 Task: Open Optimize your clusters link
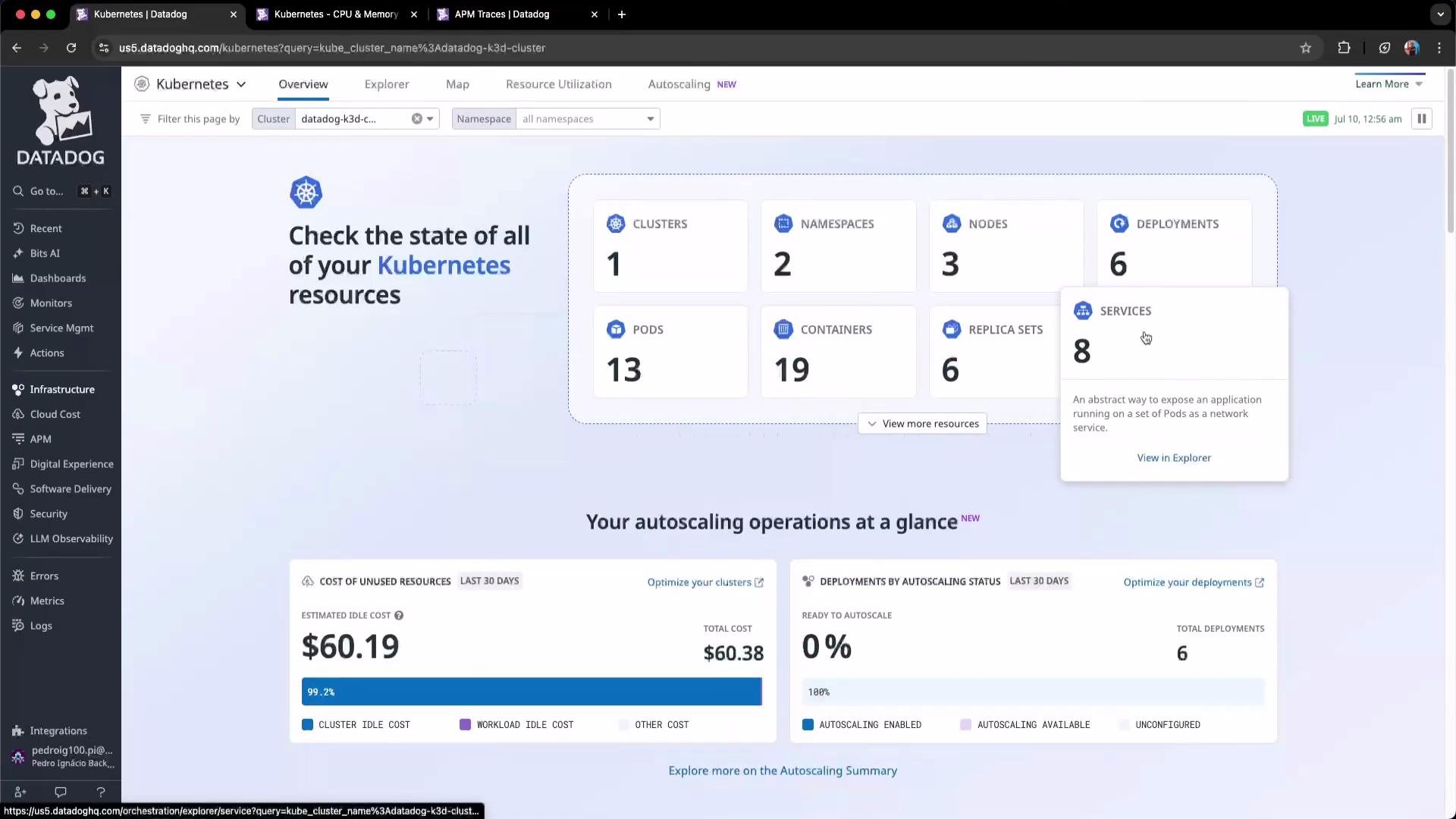705,582
